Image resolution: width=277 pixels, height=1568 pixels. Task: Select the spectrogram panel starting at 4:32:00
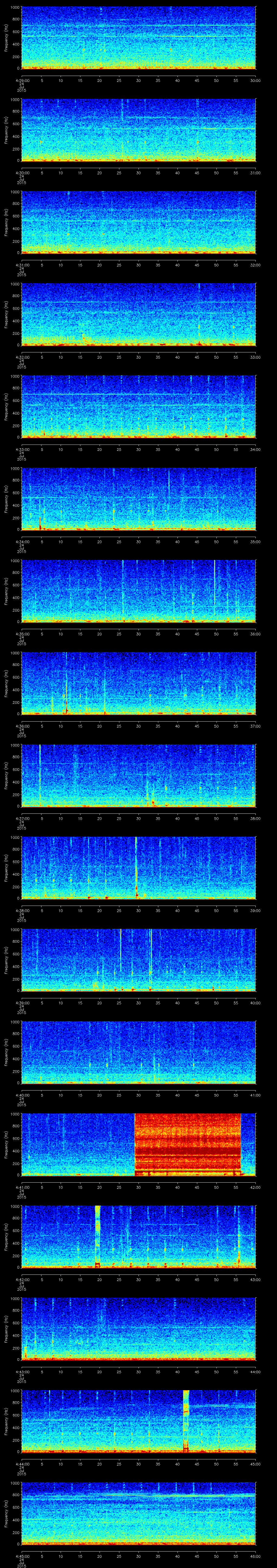[x=139, y=315]
